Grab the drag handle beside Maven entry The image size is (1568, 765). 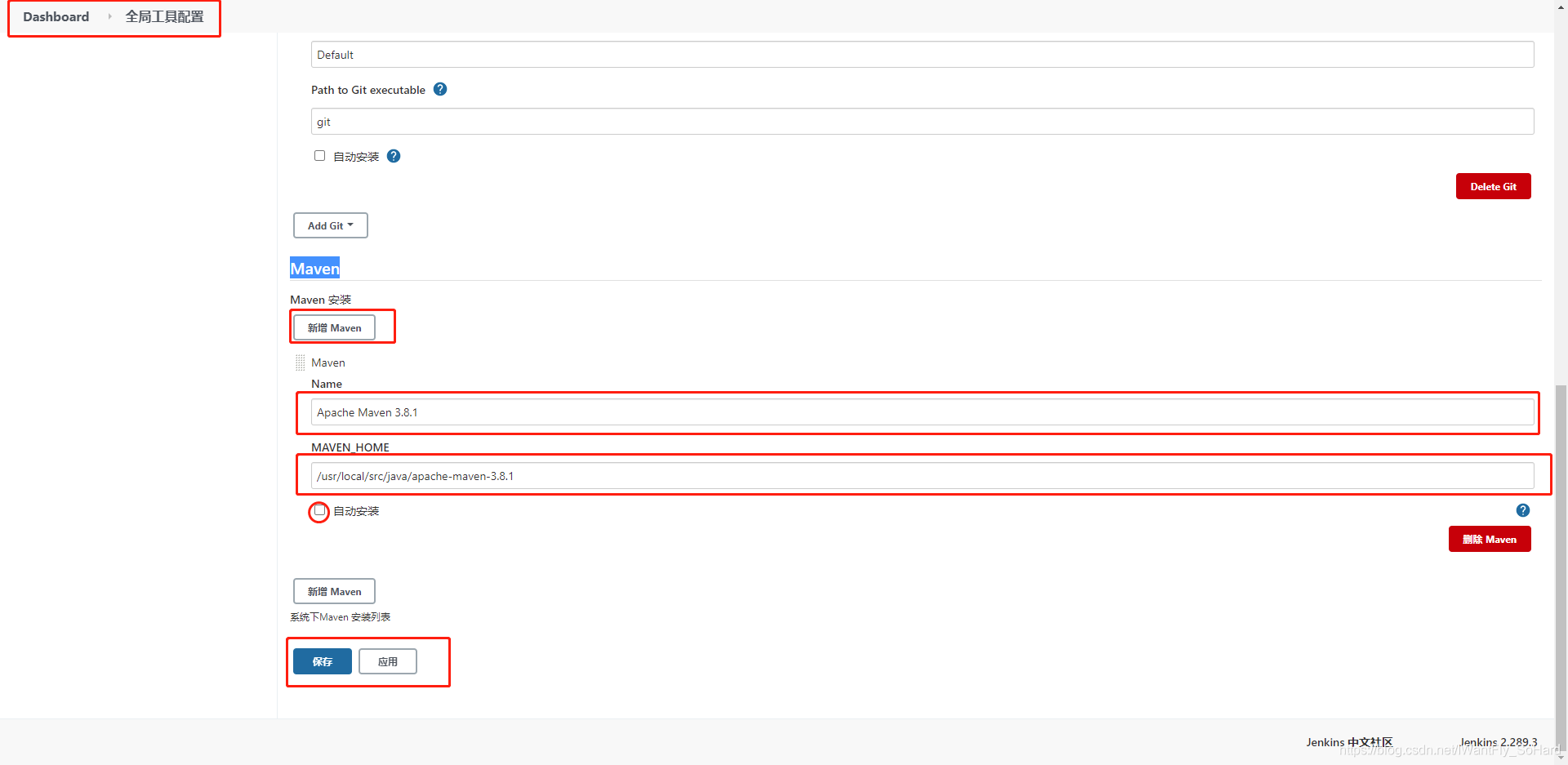point(301,362)
